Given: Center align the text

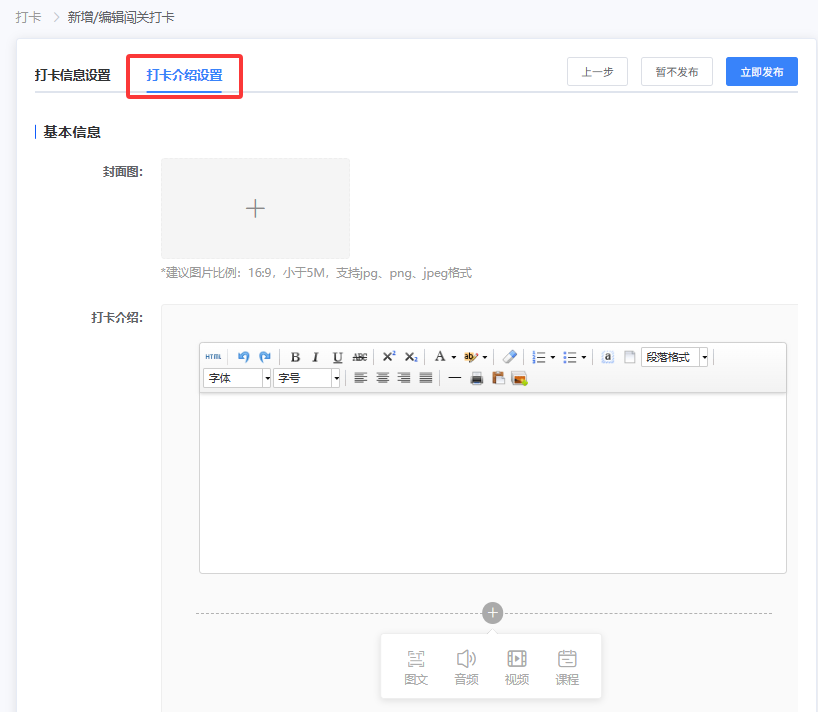Looking at the screenshot, I should point(382,378).
